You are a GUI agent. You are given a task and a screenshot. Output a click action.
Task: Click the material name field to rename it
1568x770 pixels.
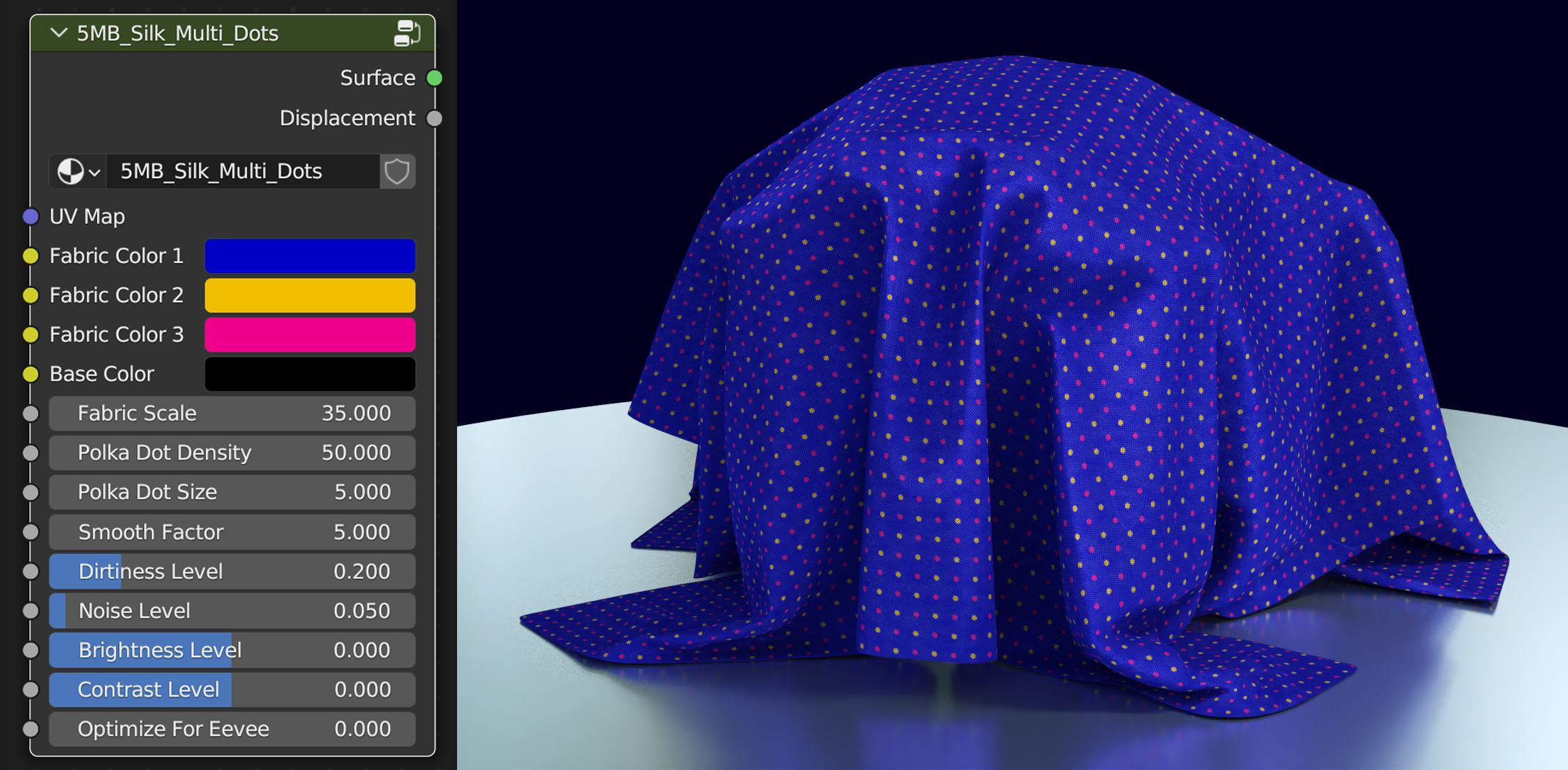click(242, 171)
